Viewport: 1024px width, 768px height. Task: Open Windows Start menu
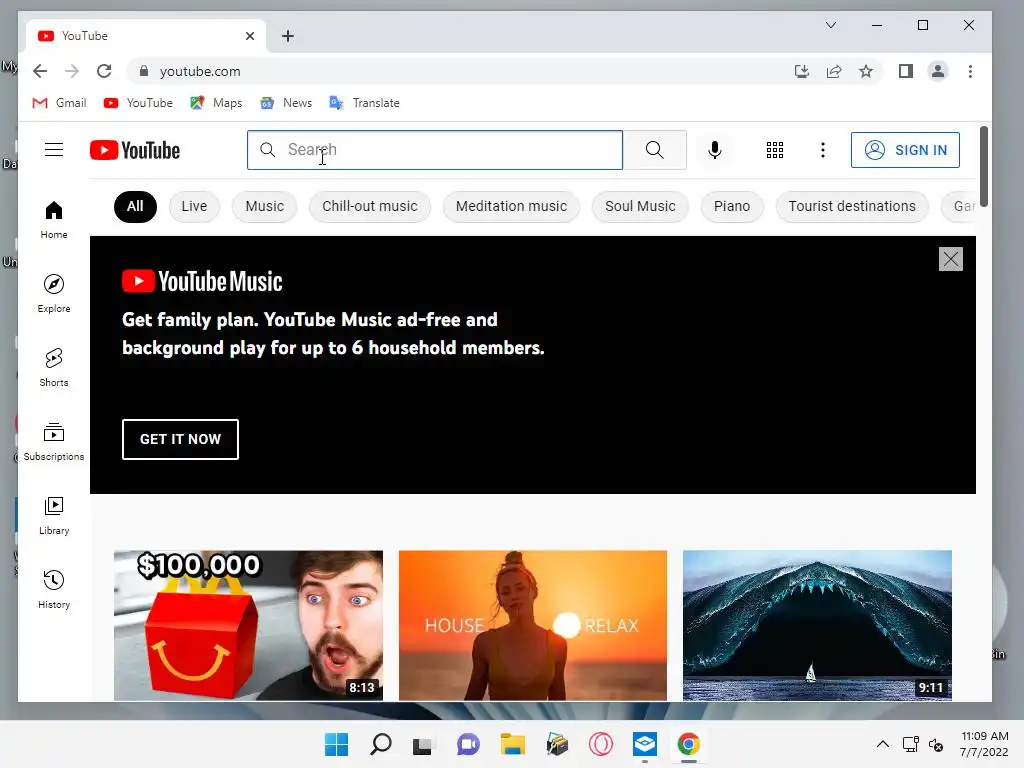click(x=336, y=744)
